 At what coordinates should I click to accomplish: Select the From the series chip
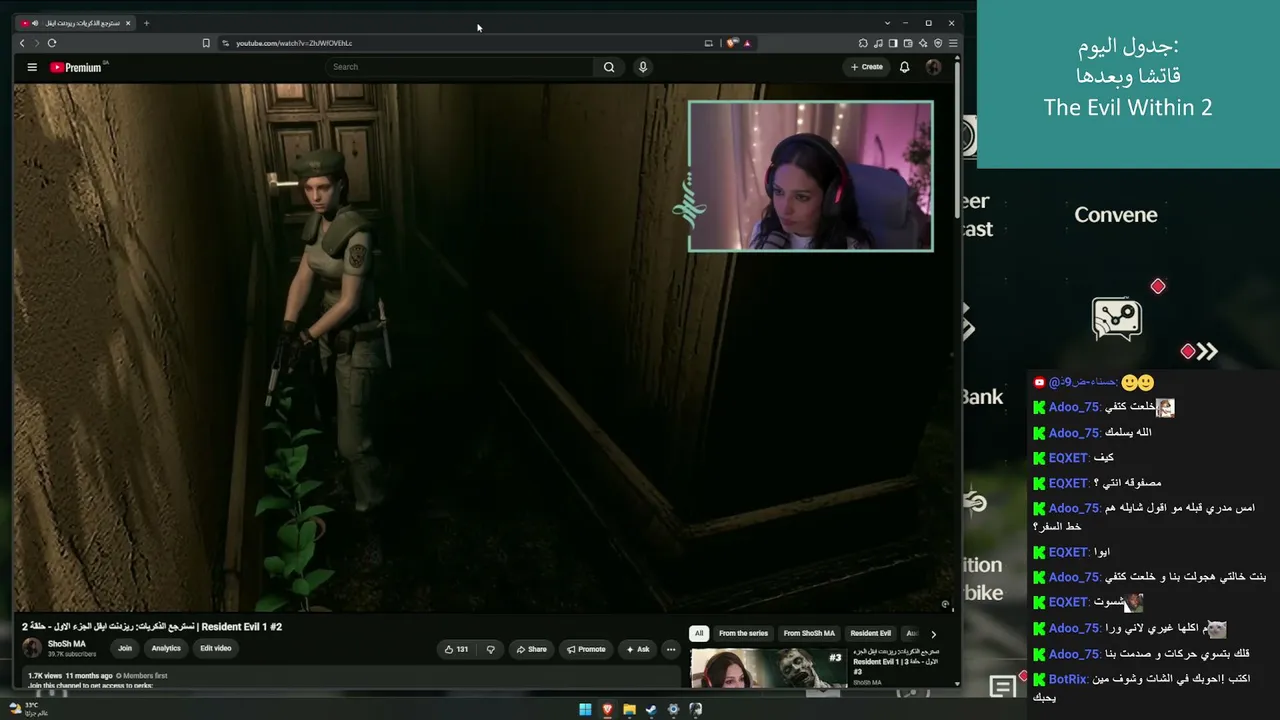(743, 633)
